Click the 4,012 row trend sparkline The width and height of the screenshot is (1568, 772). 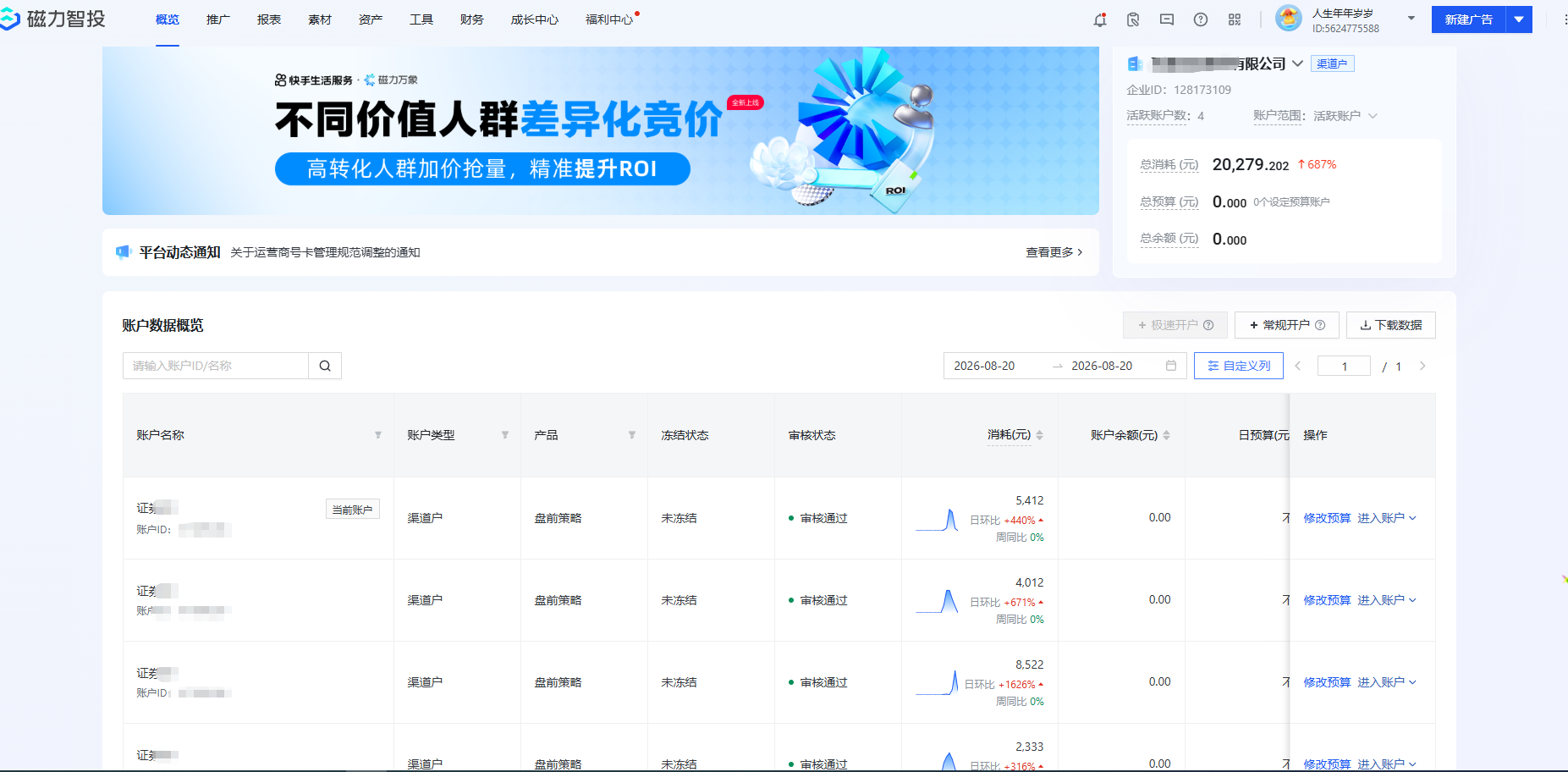937,602
